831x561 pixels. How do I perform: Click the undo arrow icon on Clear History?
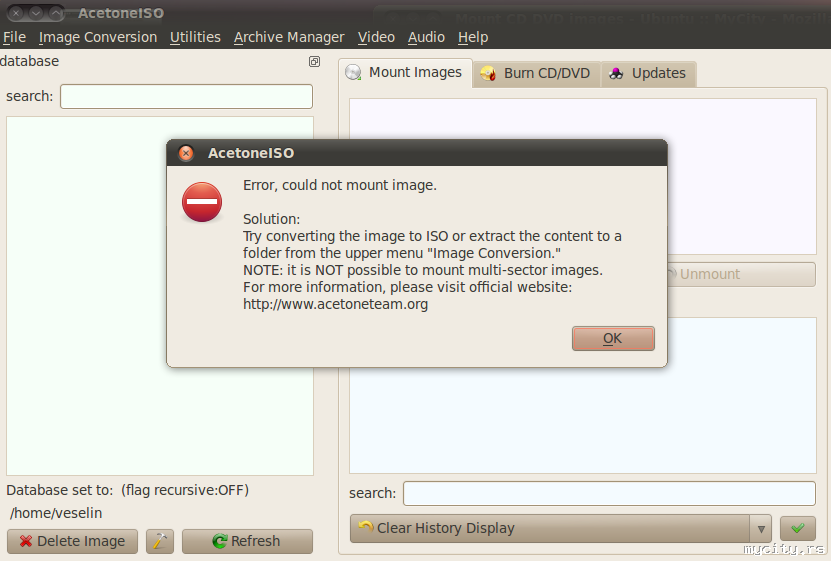click(x=366, y=526)
